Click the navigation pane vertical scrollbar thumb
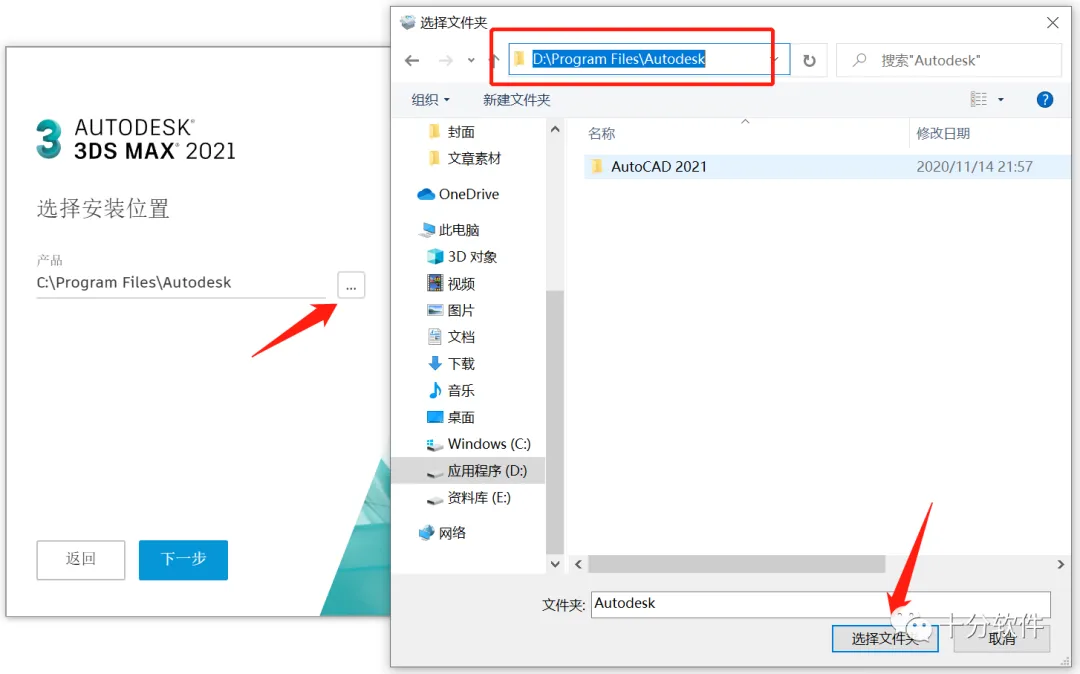Screen dimensions: 1080x674 pyautogui.click(x=555, y=421)
